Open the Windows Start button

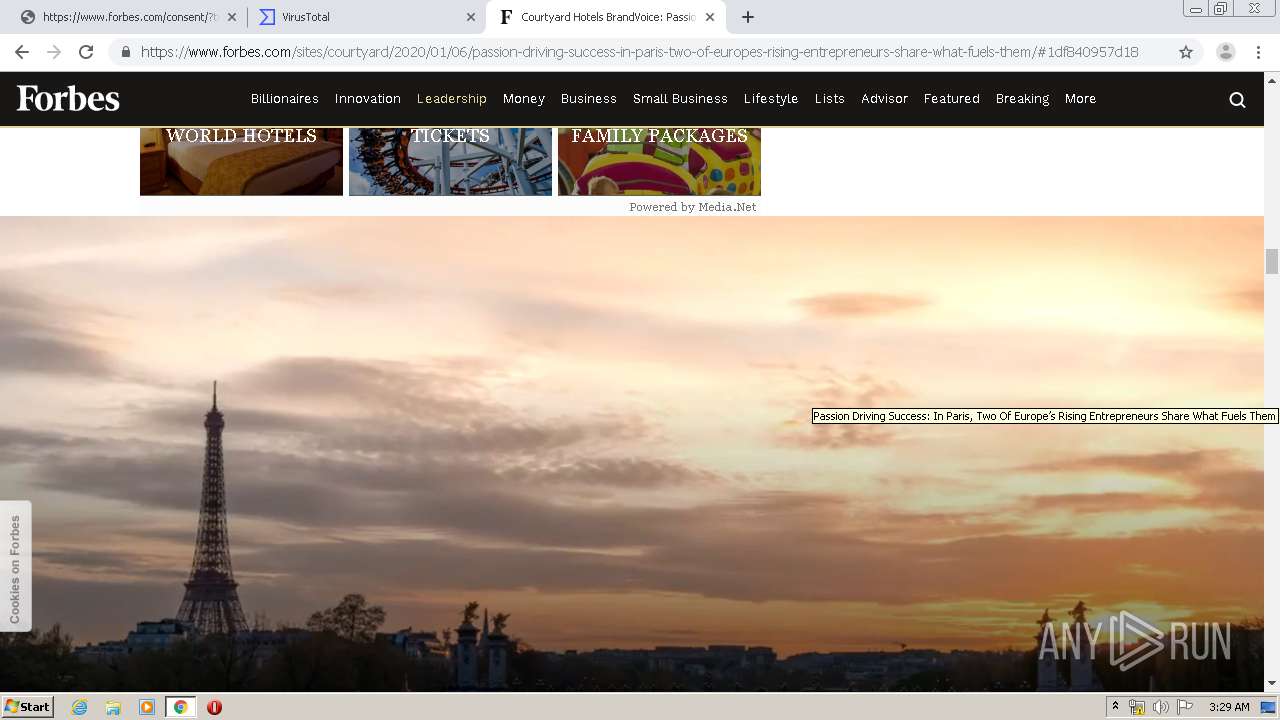(27, 707)
